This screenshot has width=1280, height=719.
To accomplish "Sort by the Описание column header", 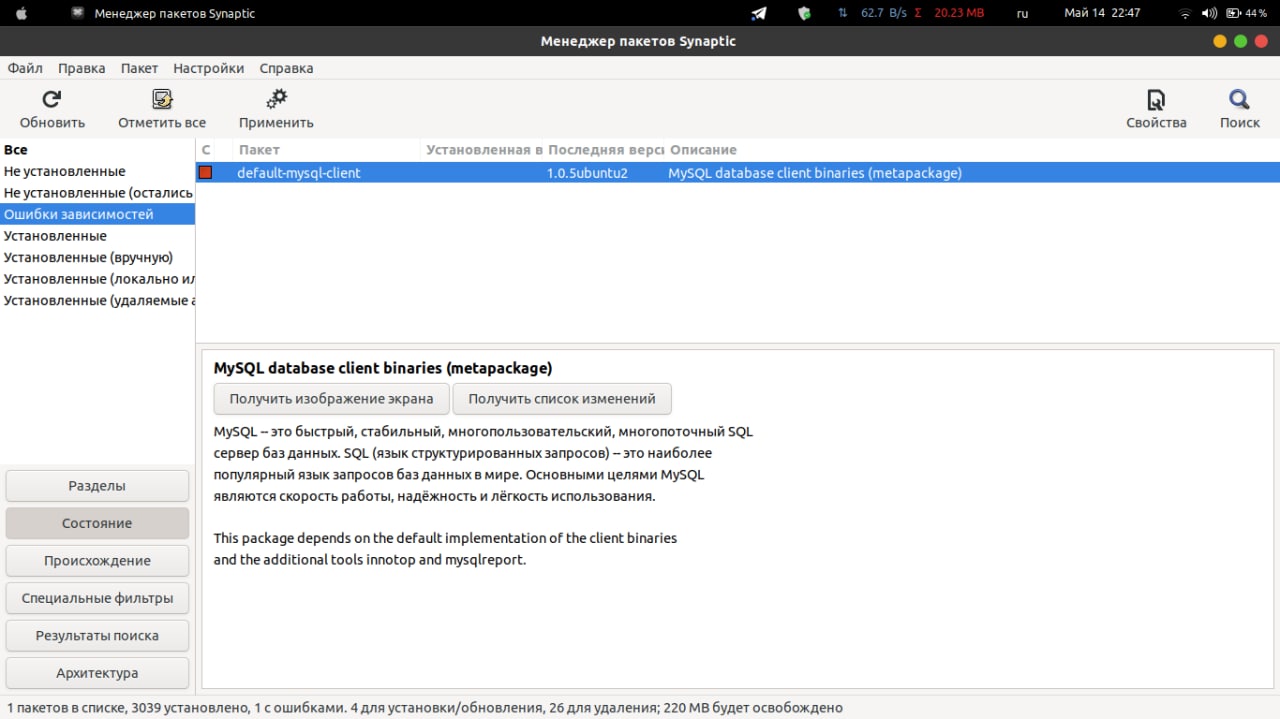I will [972, 150].
